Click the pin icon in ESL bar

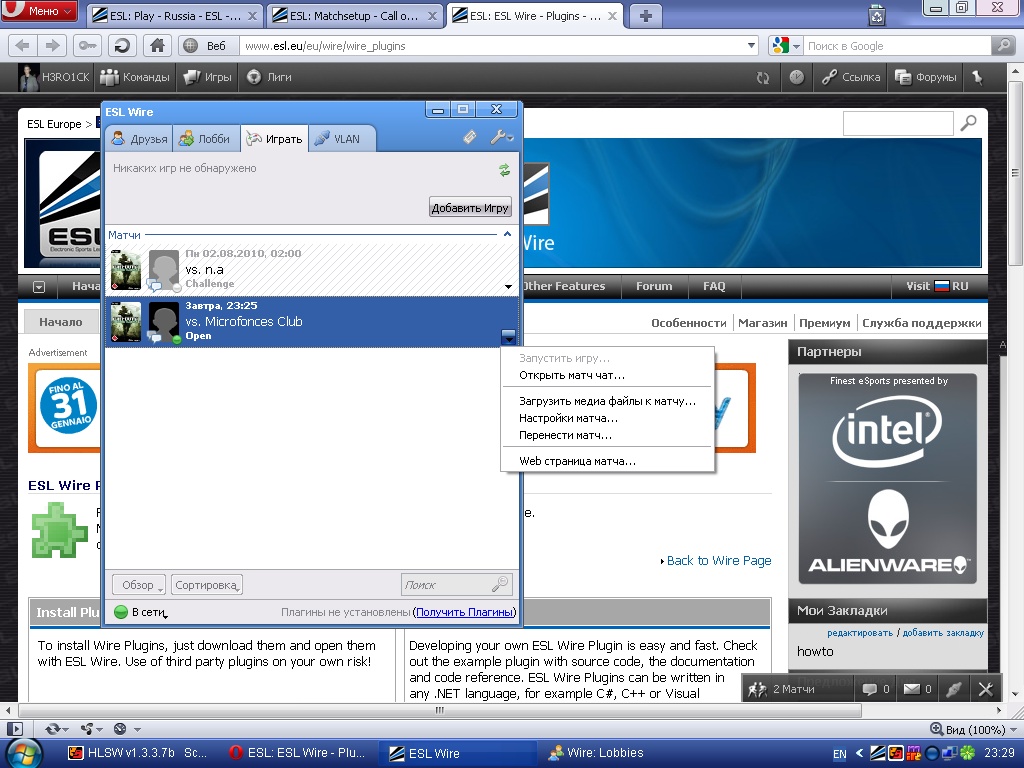978,77
